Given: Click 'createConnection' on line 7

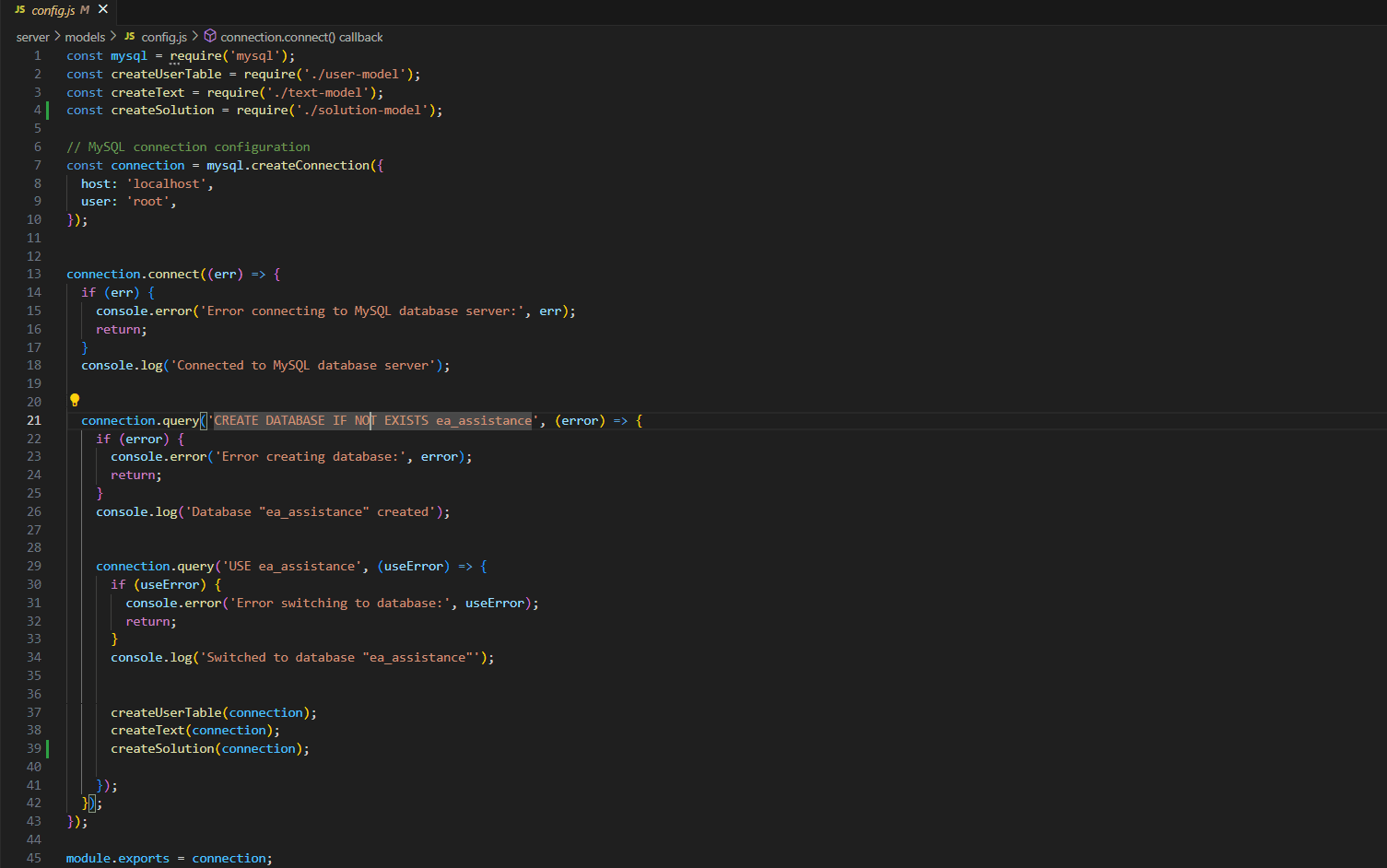Looking at the screenshot, I should point(311,165).
